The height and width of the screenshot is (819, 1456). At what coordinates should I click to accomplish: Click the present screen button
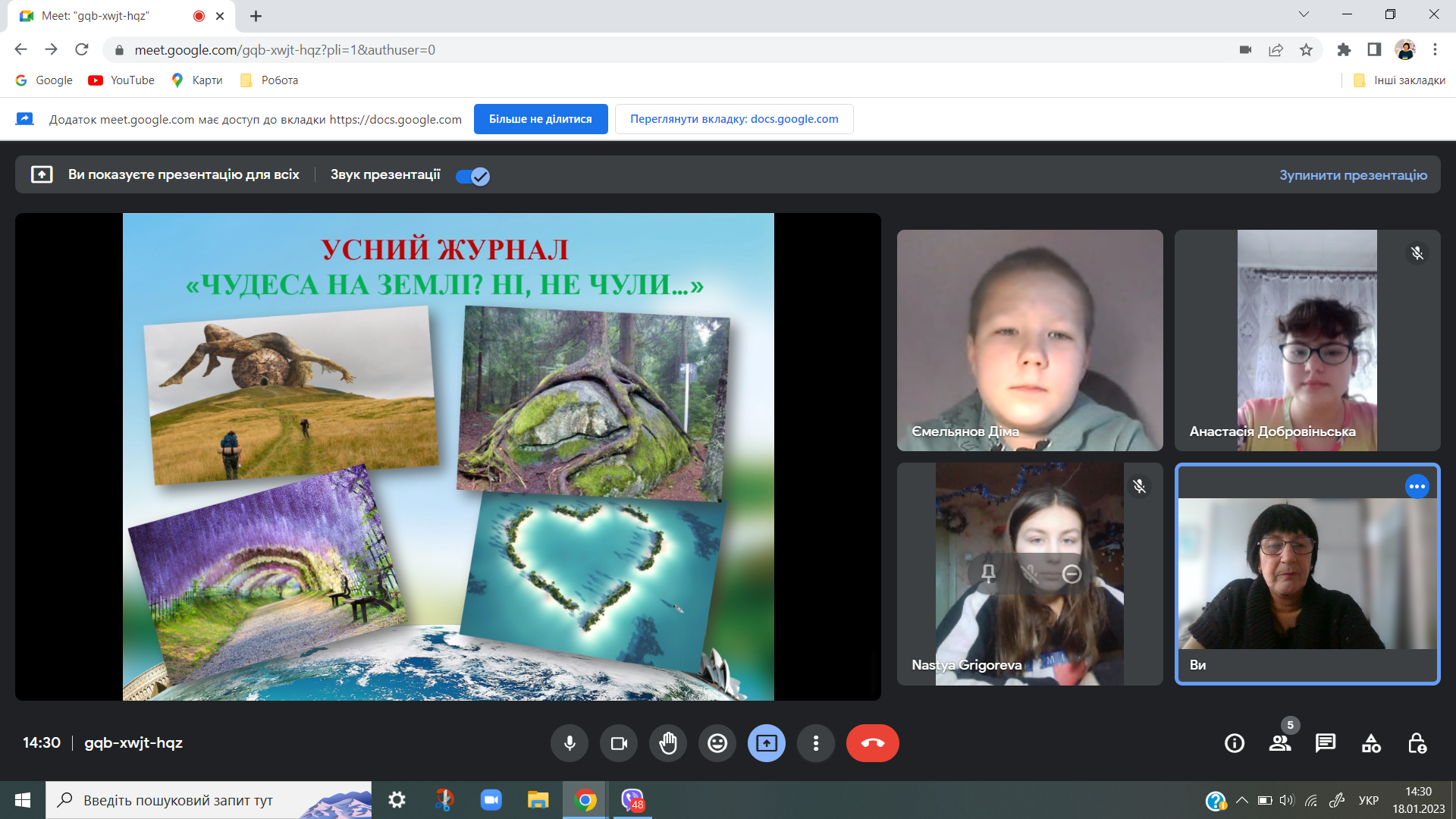[767, 743]
